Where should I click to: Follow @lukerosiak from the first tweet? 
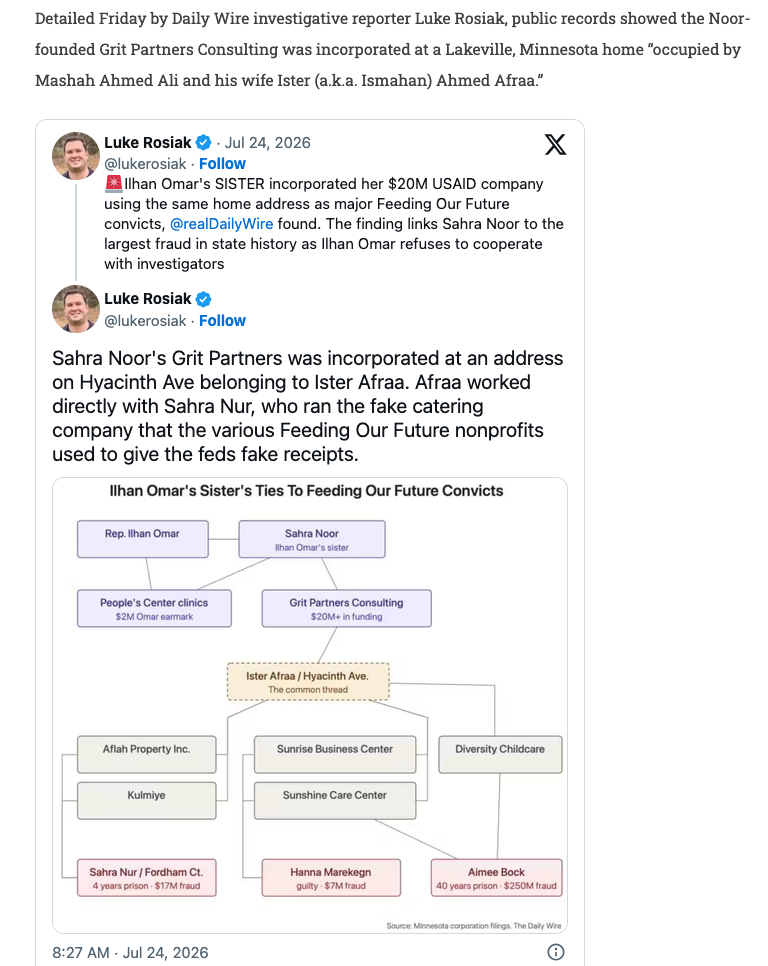(x=222, y=164)
